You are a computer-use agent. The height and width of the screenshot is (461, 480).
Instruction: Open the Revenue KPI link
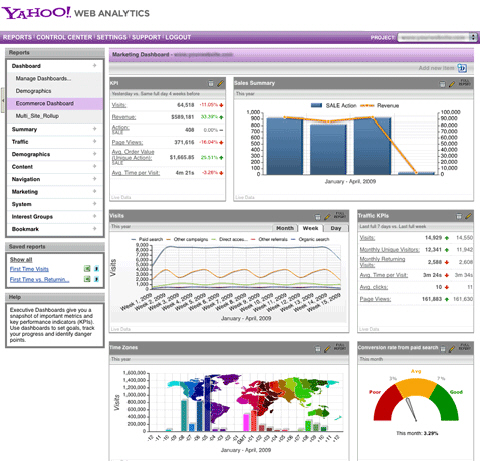(x=124, y=117)
